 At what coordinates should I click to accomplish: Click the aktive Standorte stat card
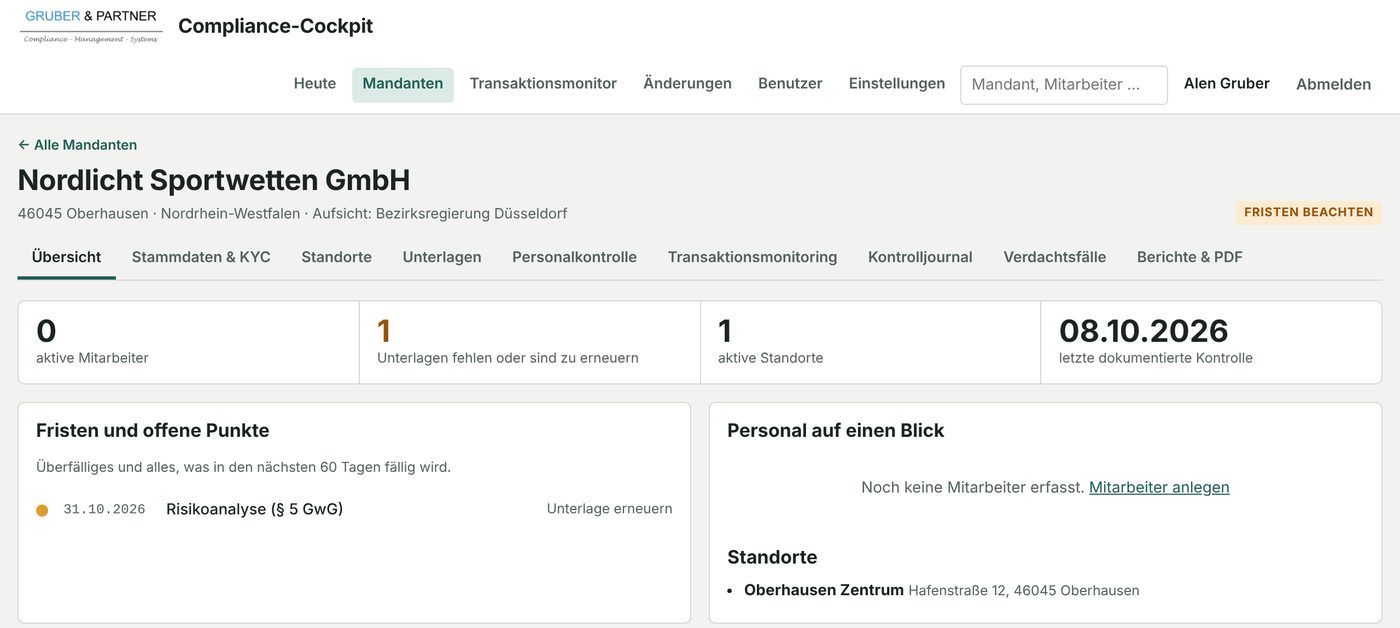[x=871, y=342]
